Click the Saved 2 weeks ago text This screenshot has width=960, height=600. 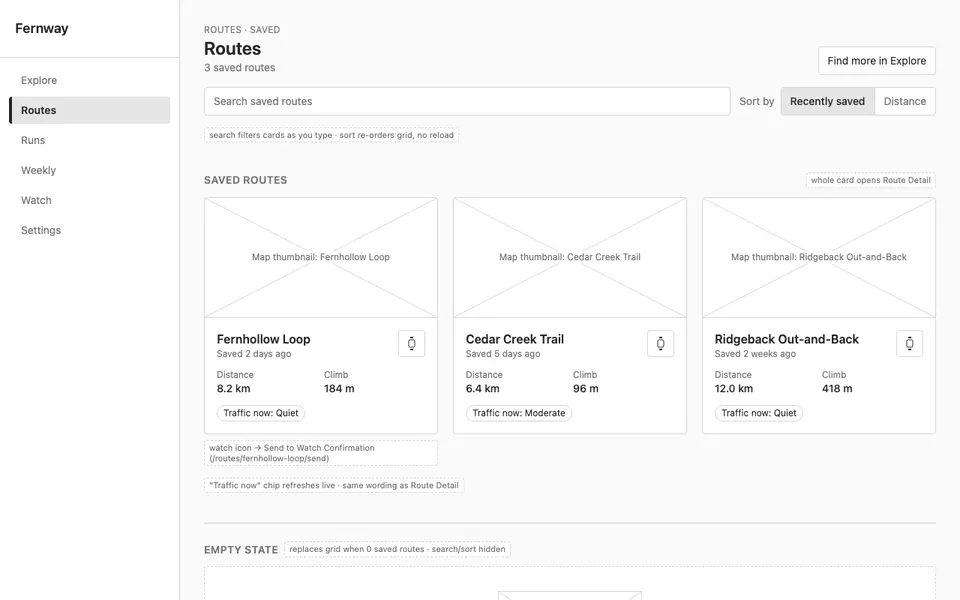(x=755, y=354)
